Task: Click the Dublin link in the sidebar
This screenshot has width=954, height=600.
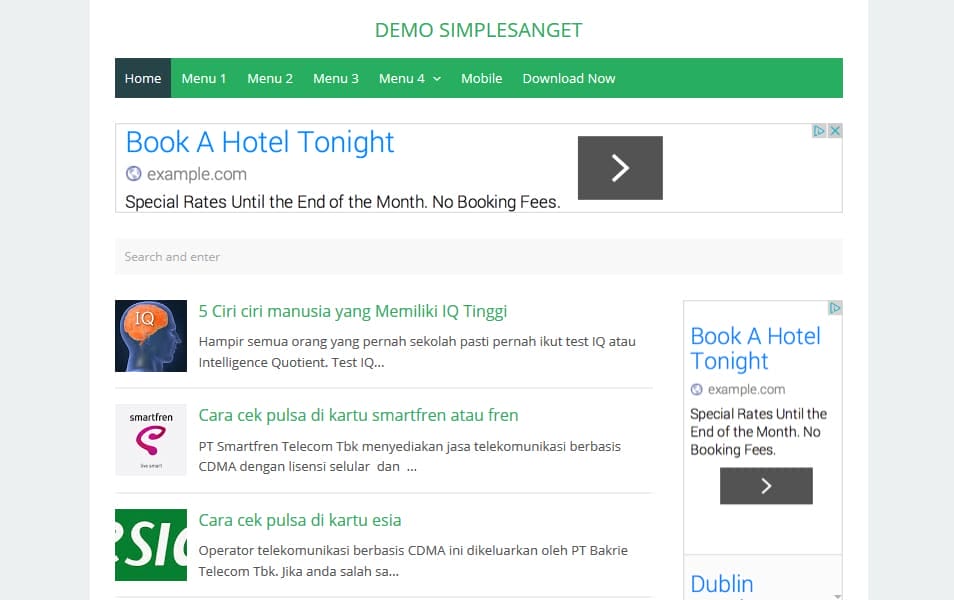Action: tap(722, 583)
